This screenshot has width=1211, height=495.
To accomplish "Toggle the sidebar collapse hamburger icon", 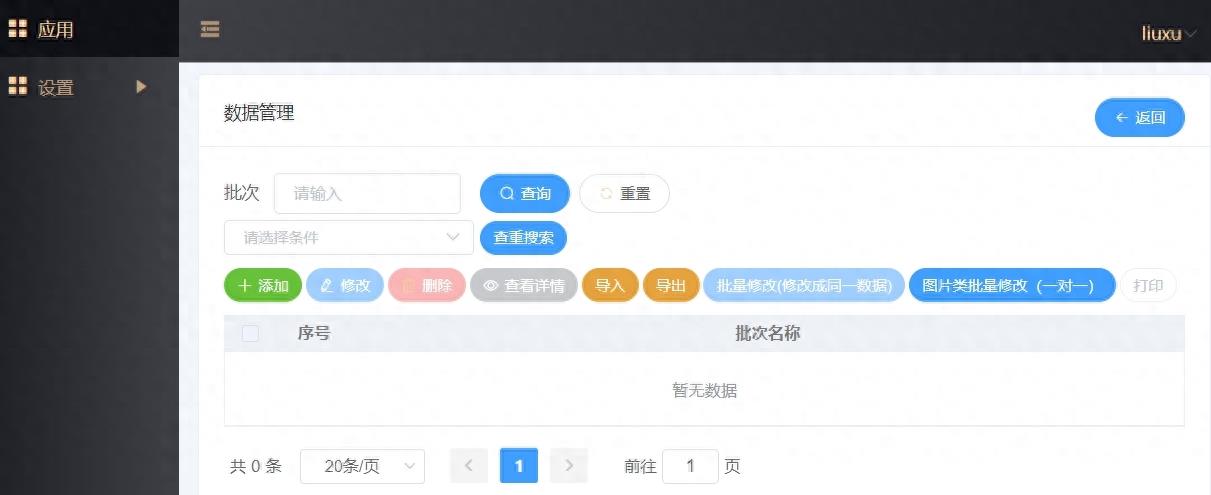I will coord(210,30).
